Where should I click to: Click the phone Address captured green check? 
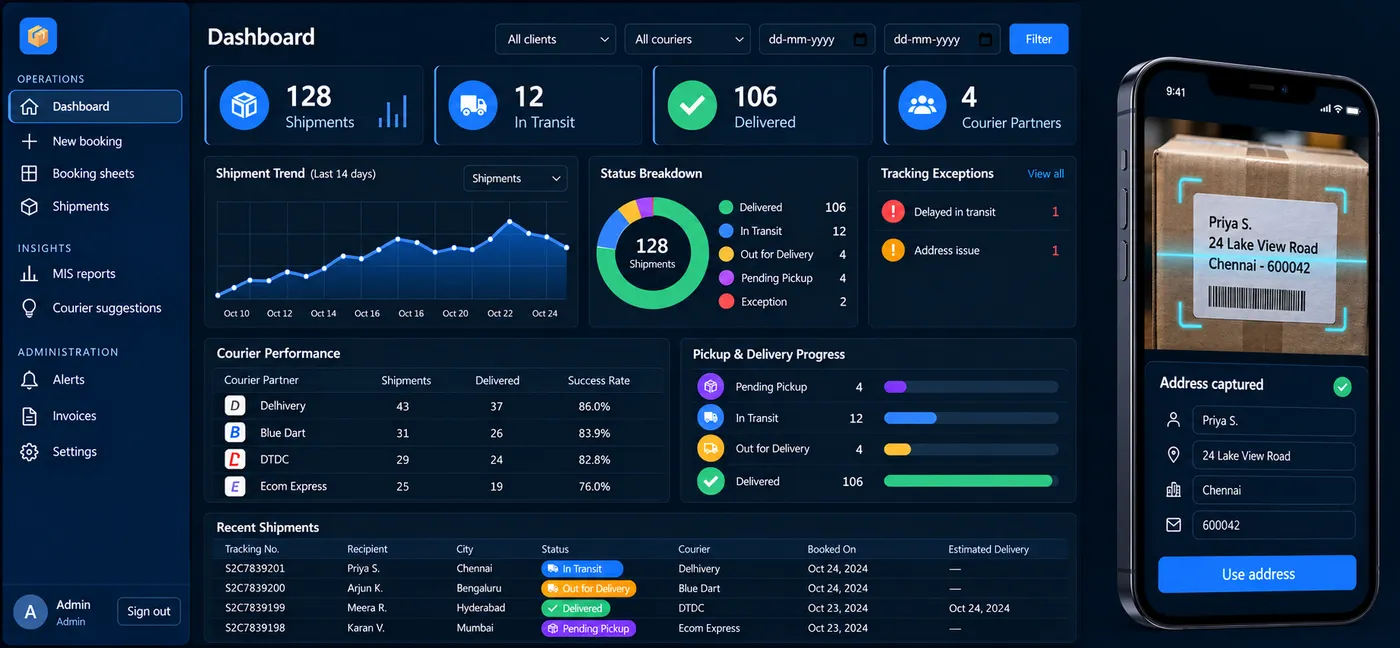[x=1342, y=386]
